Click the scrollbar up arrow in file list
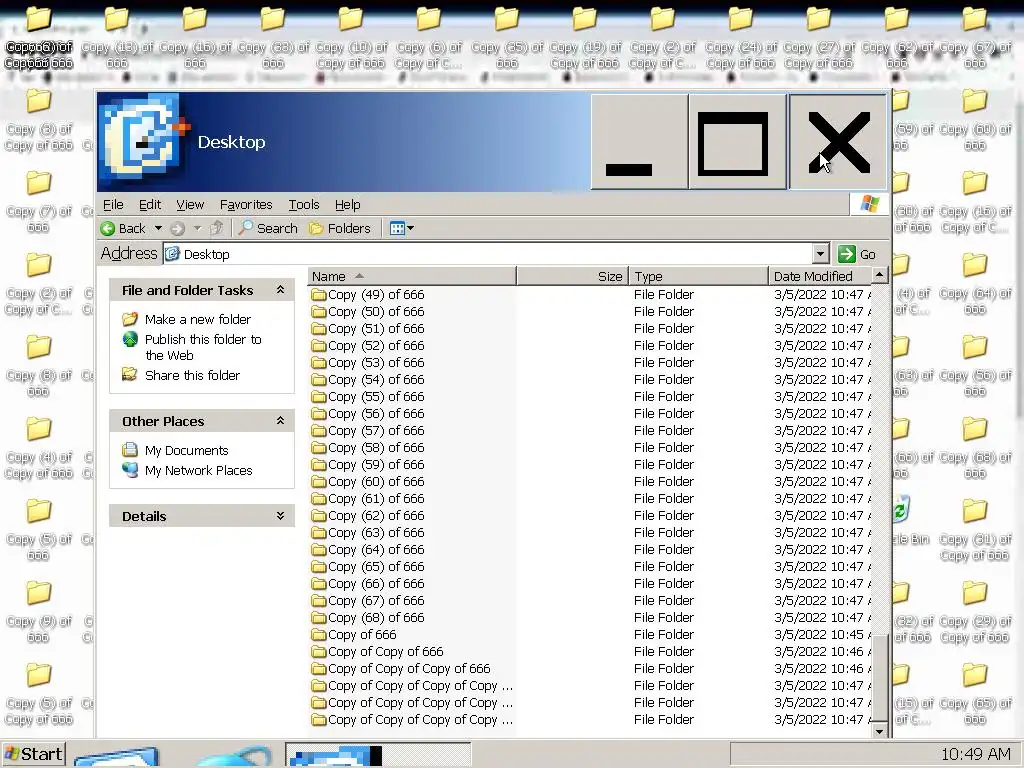Image resolution: width=1024 pixels, height=768 pixels. (x=880, y=276)
